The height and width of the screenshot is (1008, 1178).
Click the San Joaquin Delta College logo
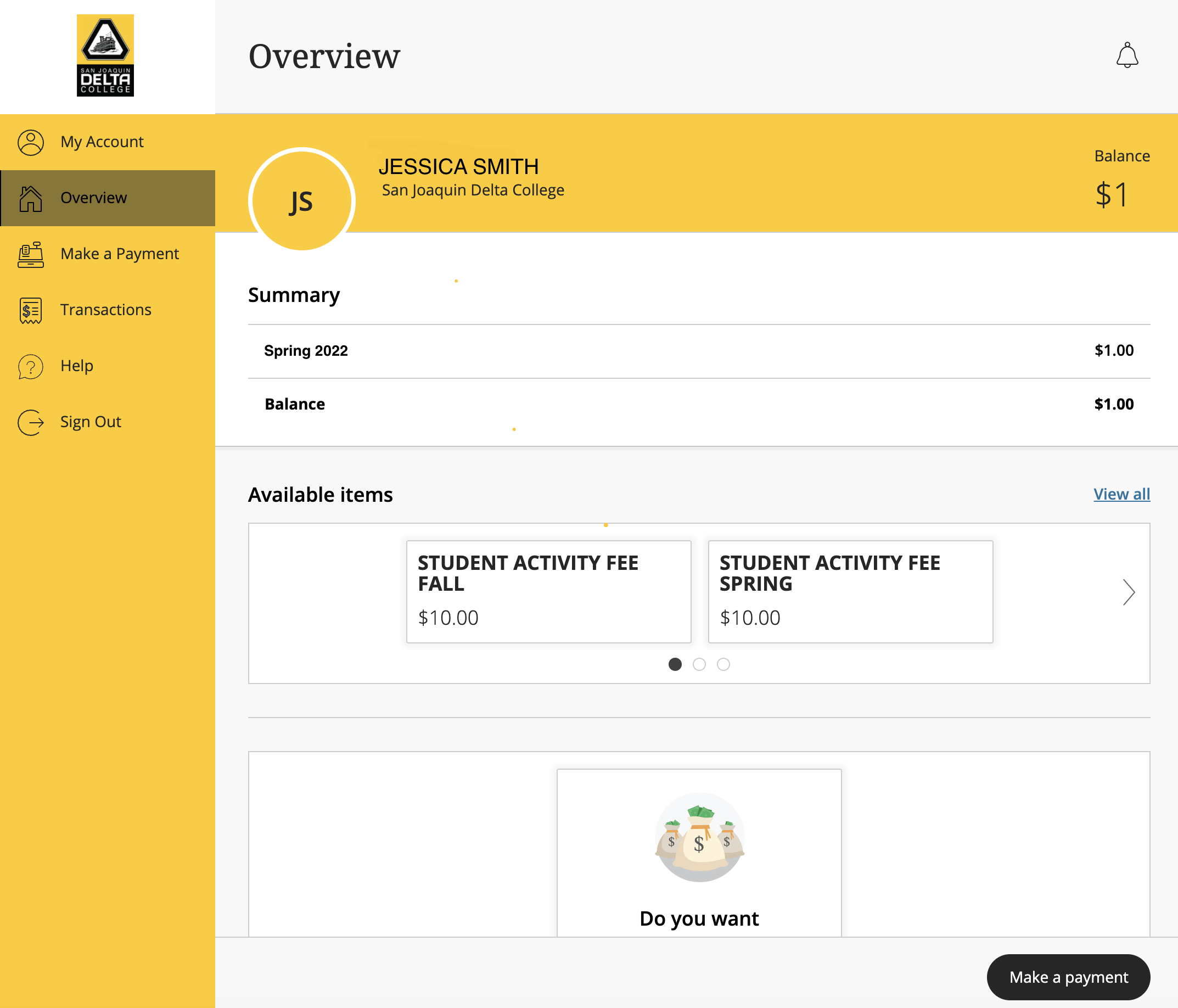click(x=105, y=55)
